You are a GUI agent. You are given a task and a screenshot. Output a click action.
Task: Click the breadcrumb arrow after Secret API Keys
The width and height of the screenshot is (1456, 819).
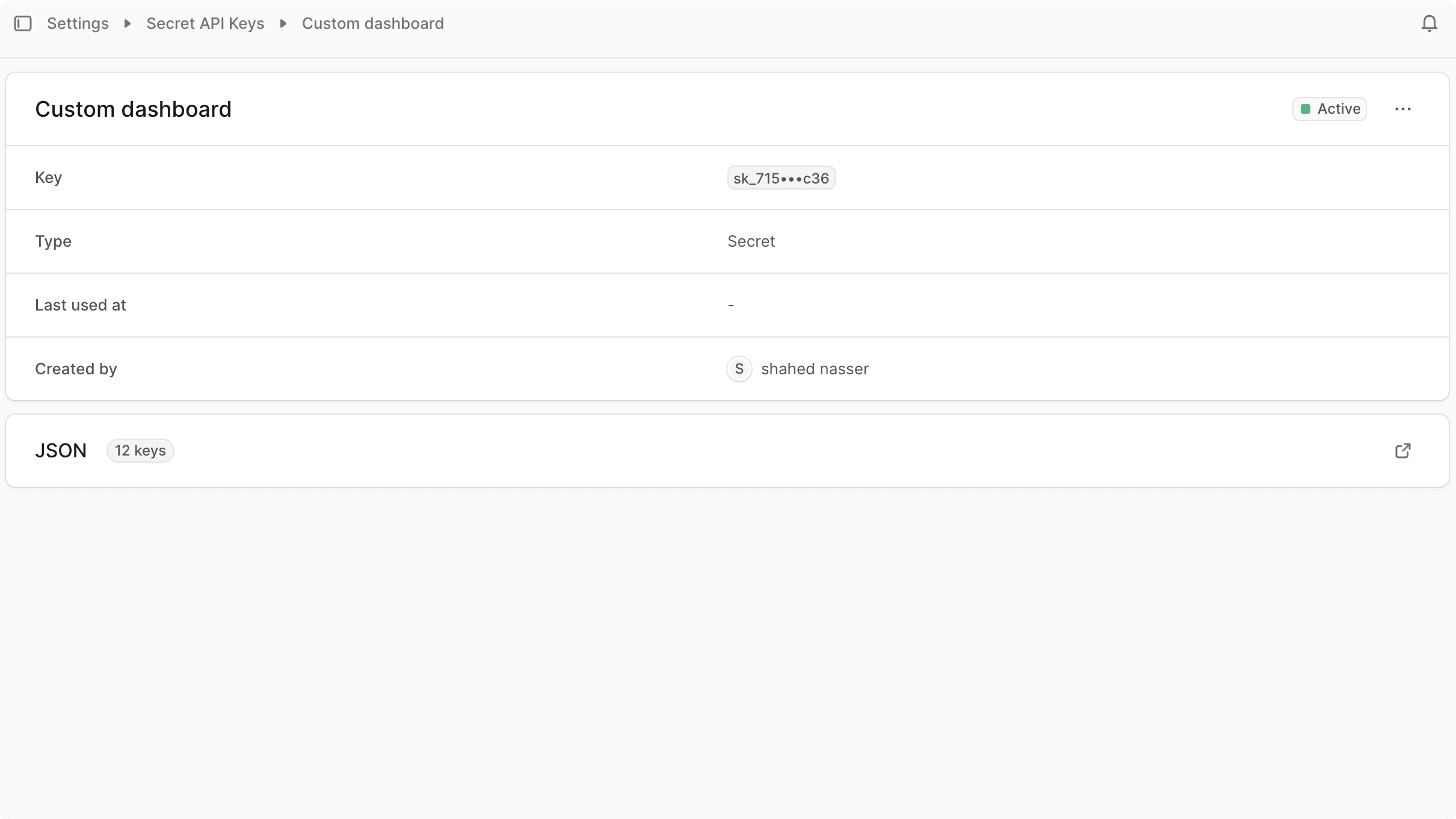click(283, 23)
